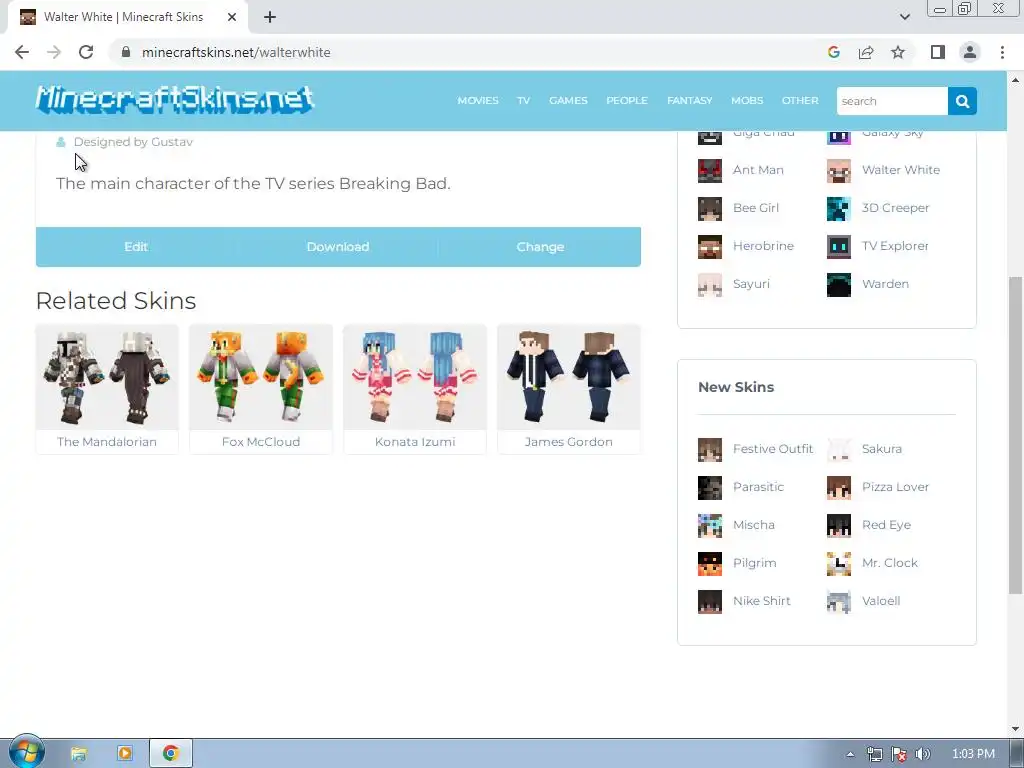
Task: Click the Designed by Gustav text
Action: (133, 142)
